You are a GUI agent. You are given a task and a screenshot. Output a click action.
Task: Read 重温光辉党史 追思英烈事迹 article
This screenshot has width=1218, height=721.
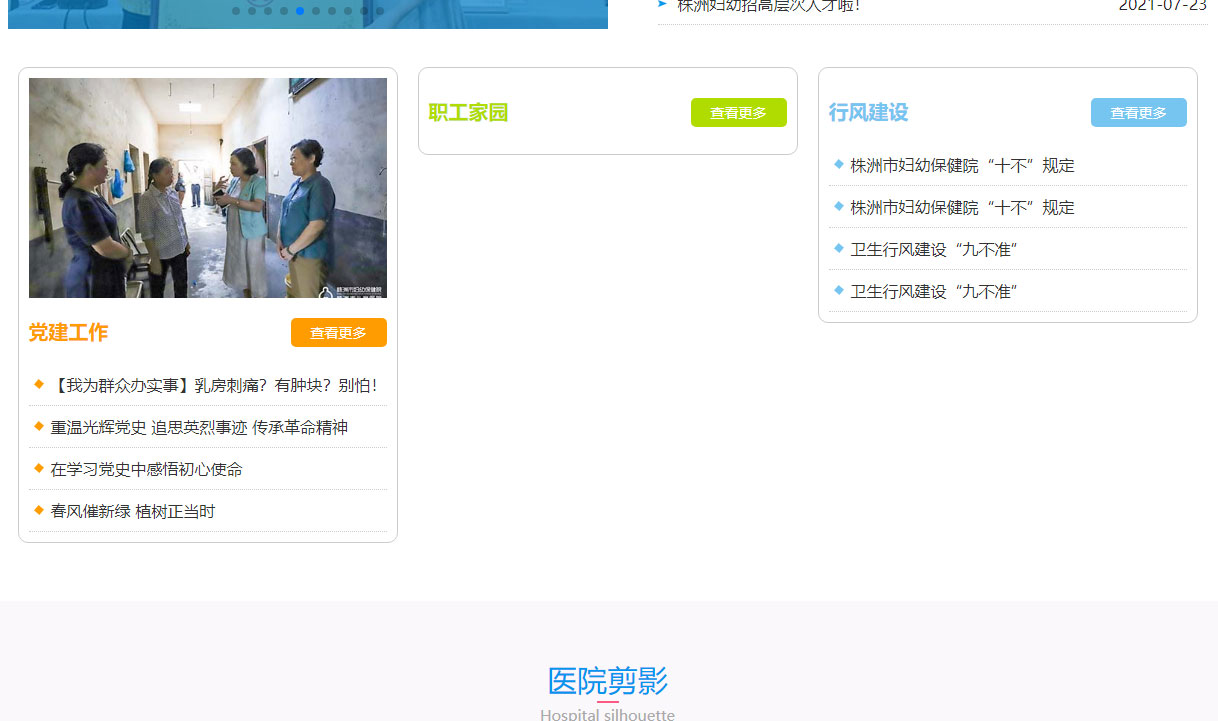tap(199, 427)
